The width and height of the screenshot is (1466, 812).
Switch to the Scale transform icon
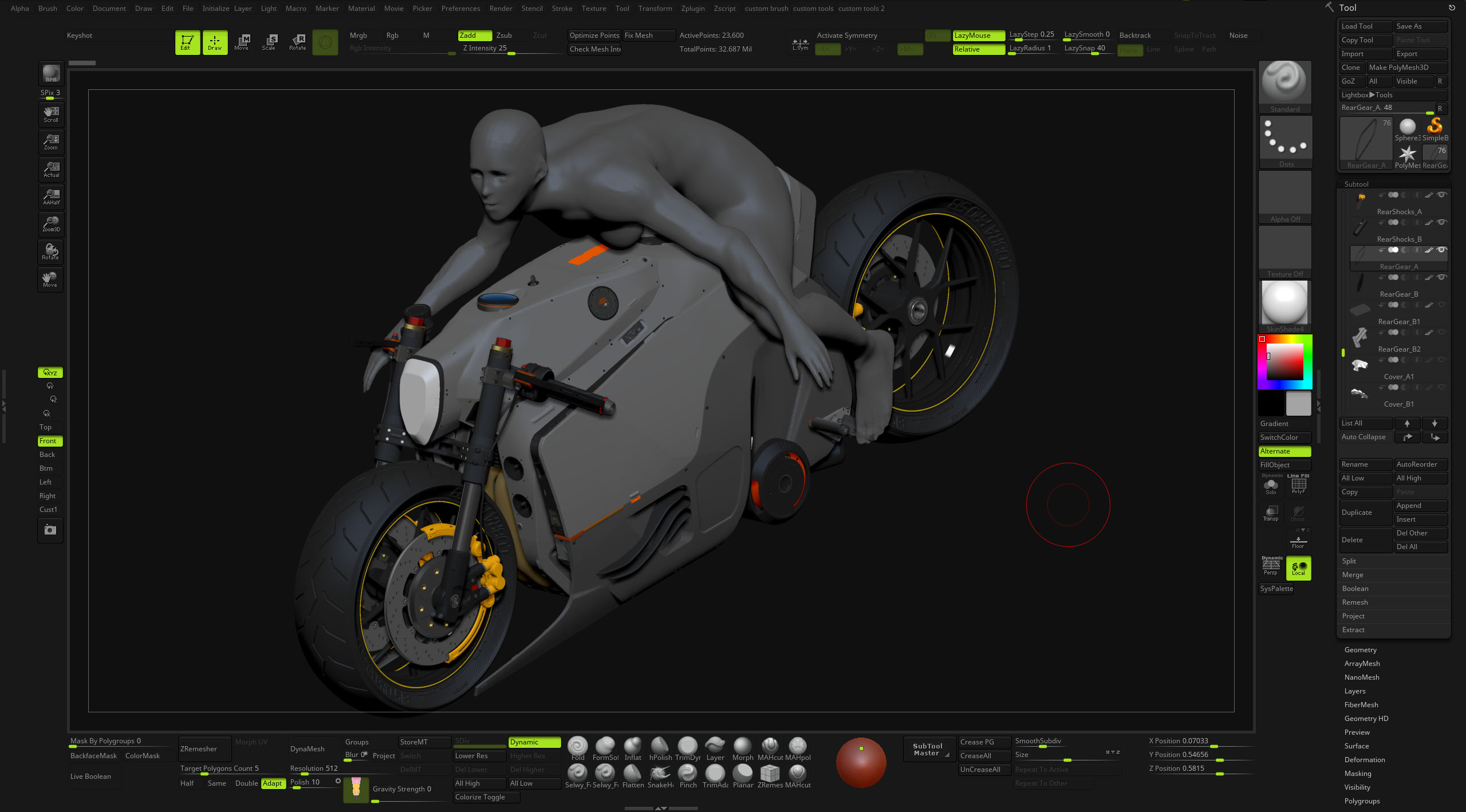coord(269,42)
